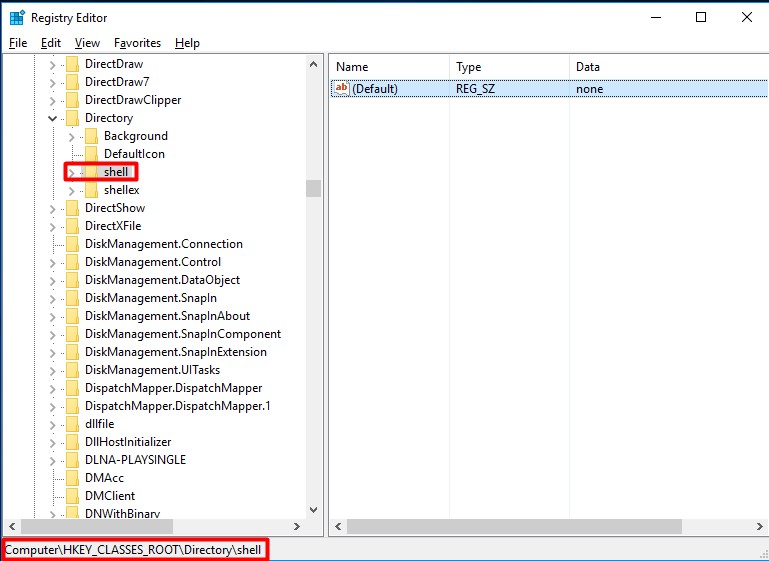The image size is (769, 561).
Task: Click the Directory folder icon
Action: [x=72, y=118]
